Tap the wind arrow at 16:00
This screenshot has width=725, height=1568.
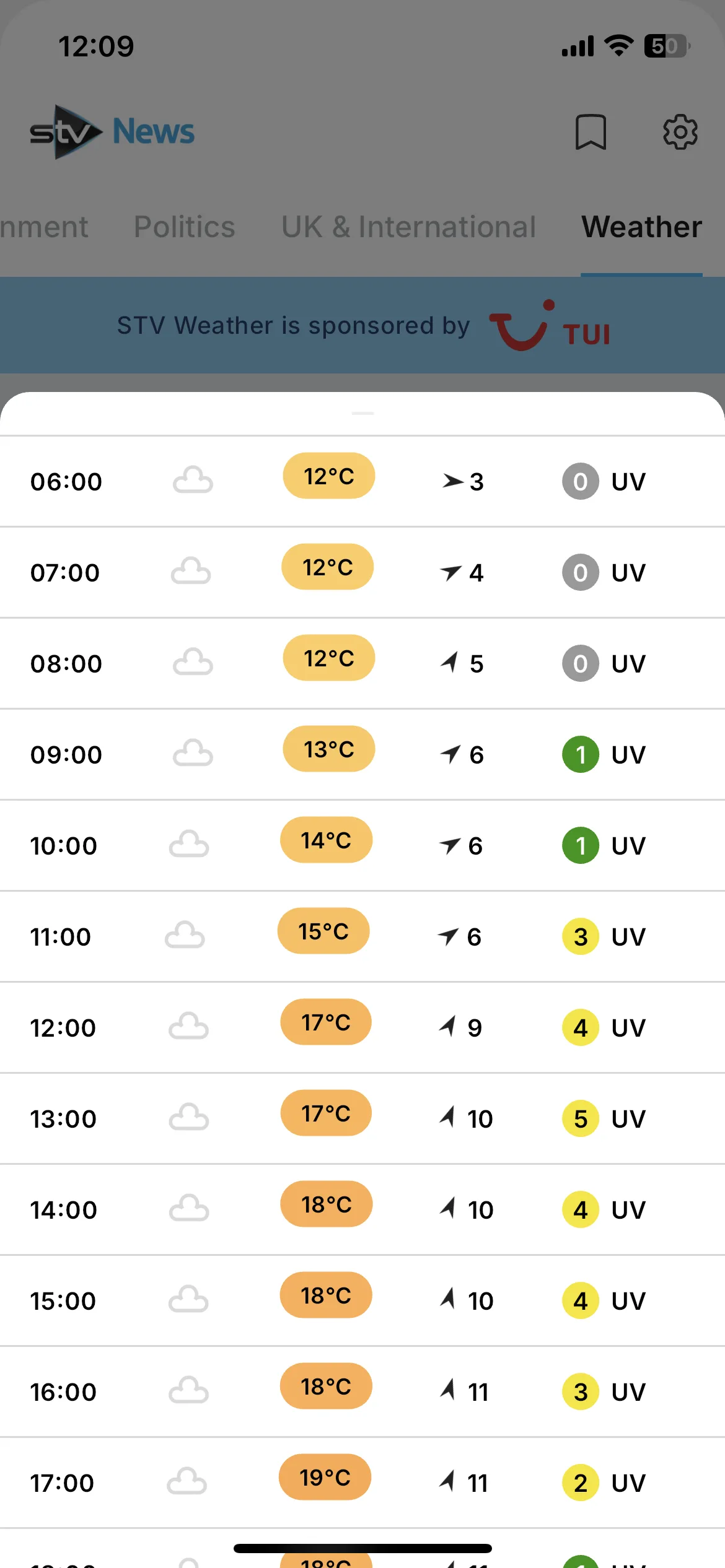(448, 1390)
